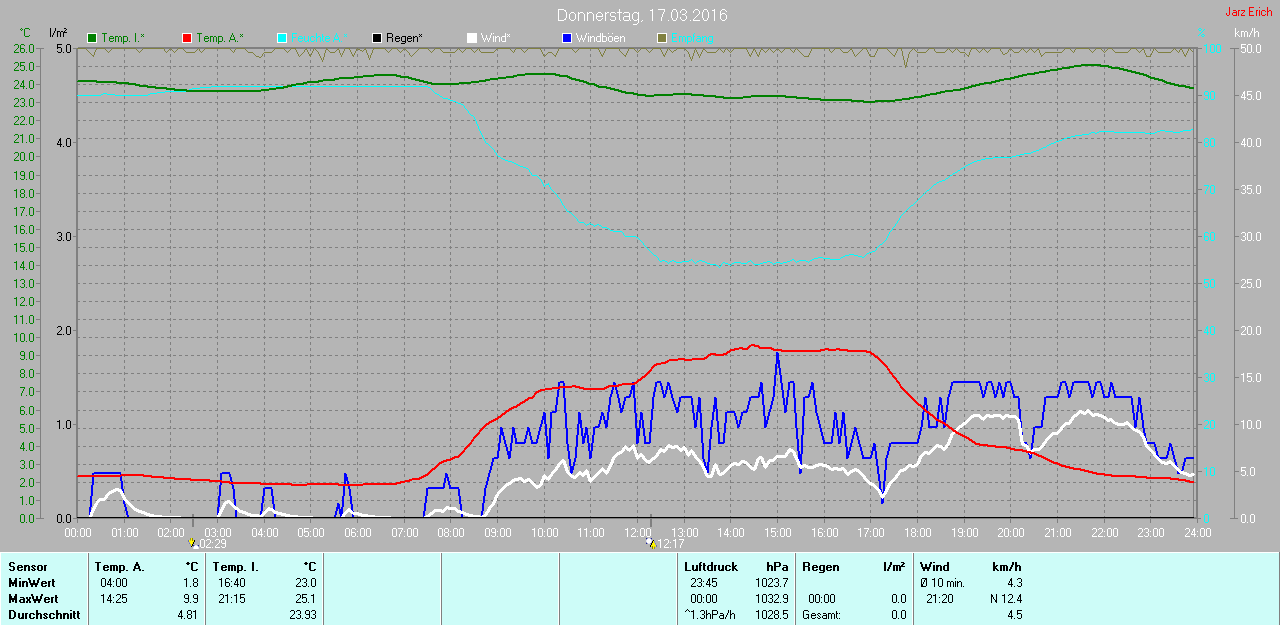Click the Jarz Erich author link
The width and height of the screenshot is (1280, 625).
click(1249, 12)
